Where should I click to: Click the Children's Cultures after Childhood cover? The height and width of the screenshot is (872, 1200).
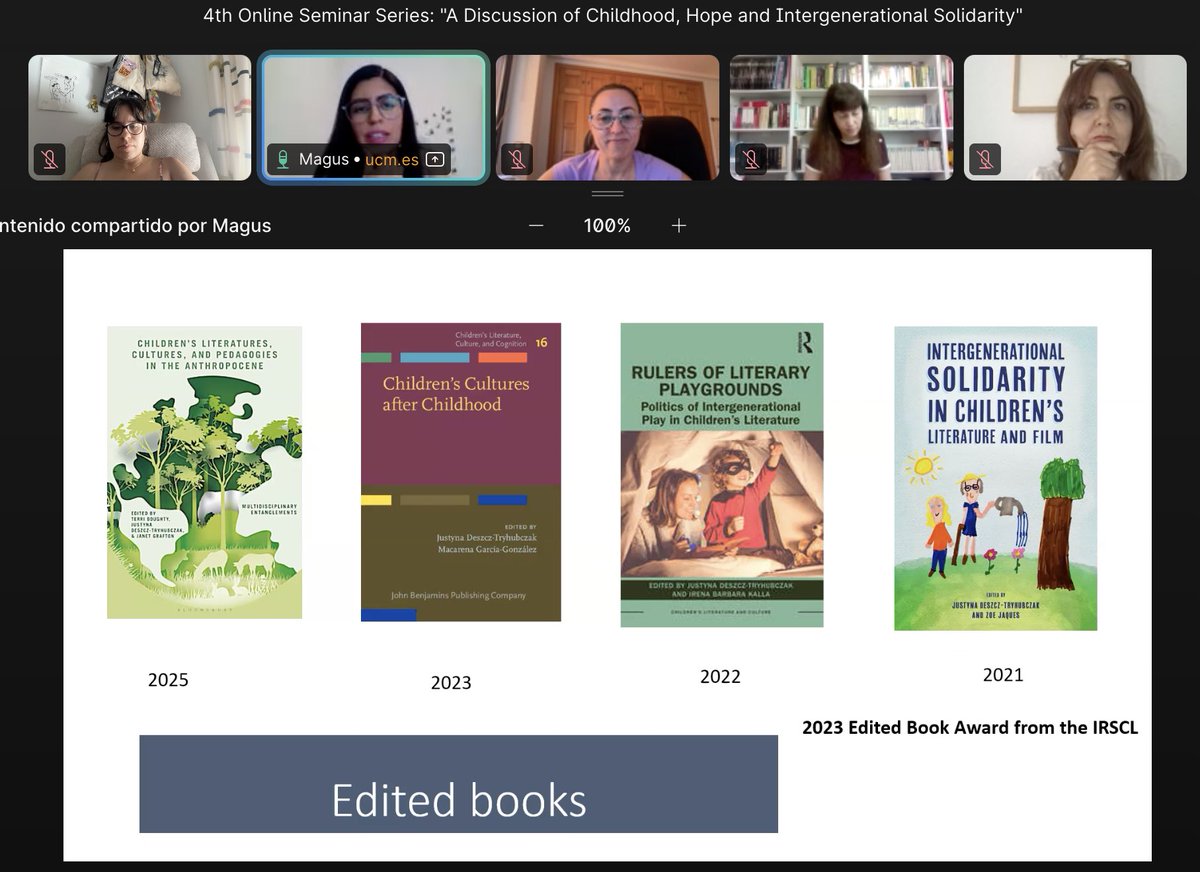(x=461, y=472)
